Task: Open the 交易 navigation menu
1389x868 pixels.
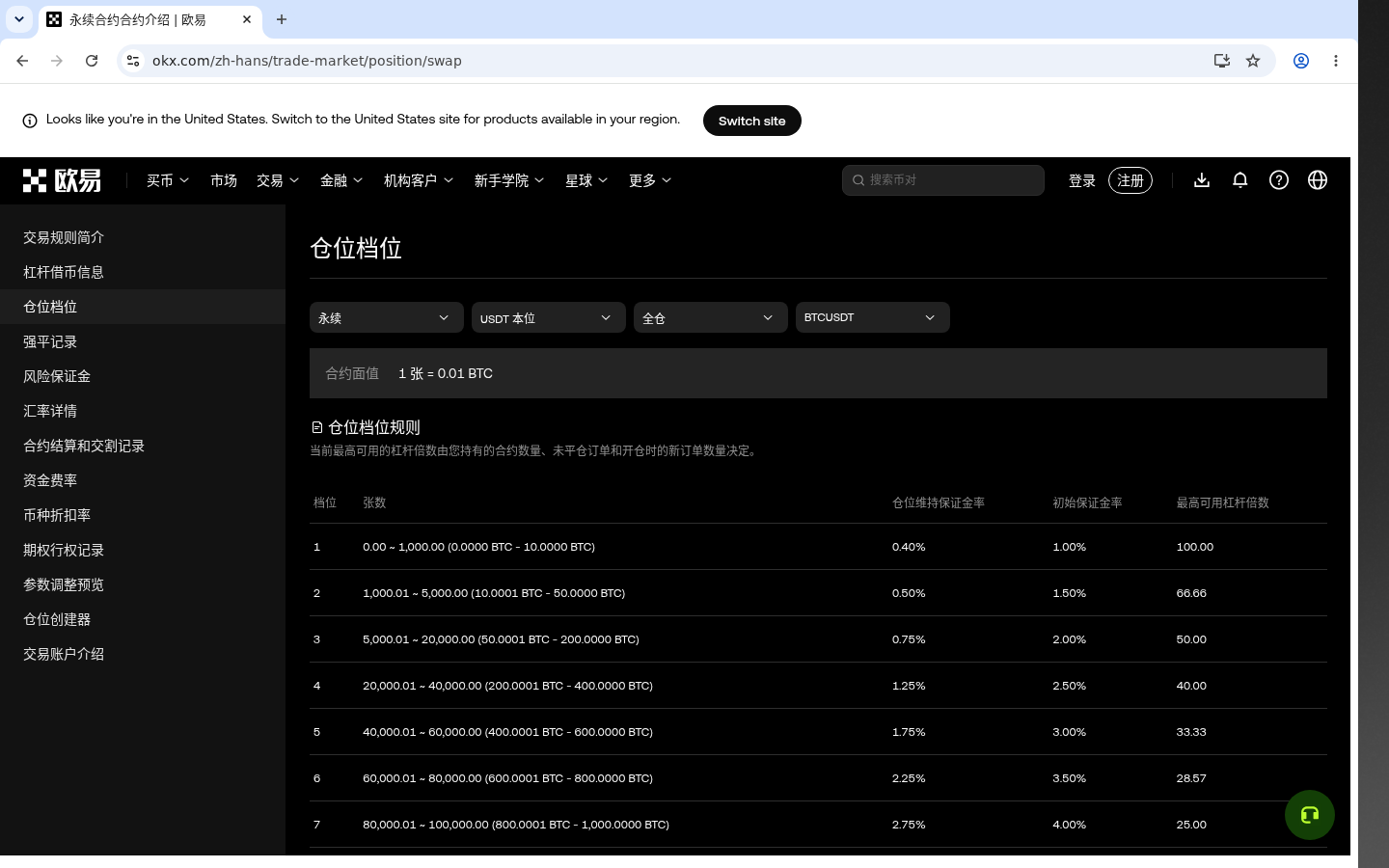Action: pyautogui.click(x=278, y=180)
